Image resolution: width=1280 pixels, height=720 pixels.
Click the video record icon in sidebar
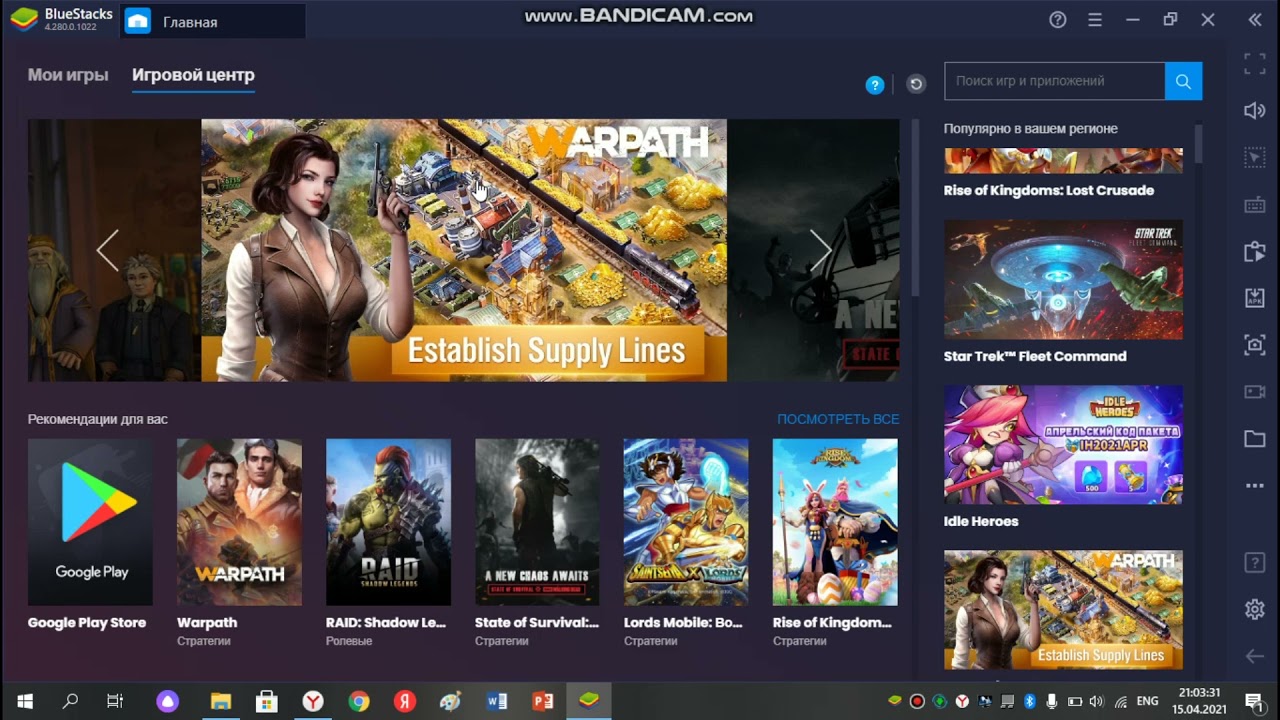click(1255, 391)
